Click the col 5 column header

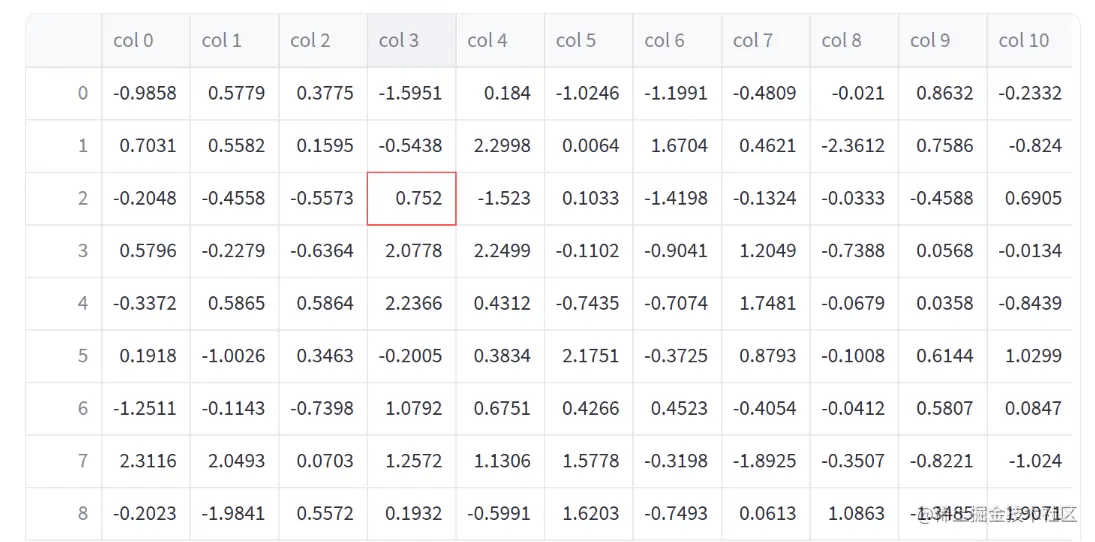coord(589,41)
